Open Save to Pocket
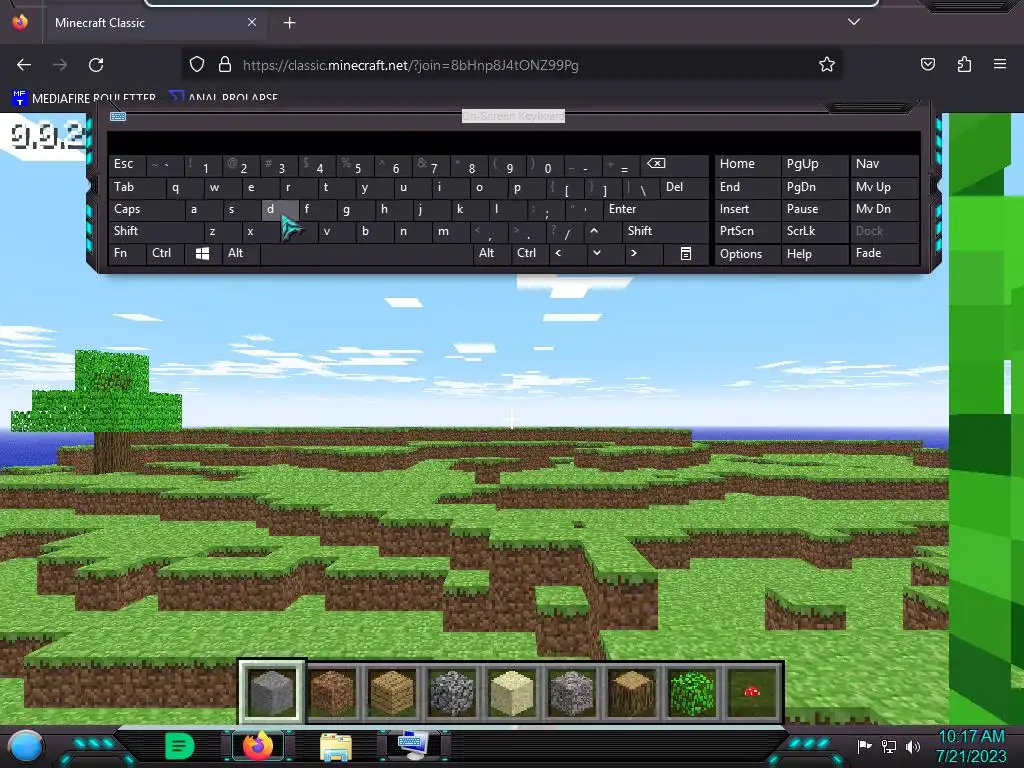The width and height of the screenshot is (1024, 768). coord(927,65)
